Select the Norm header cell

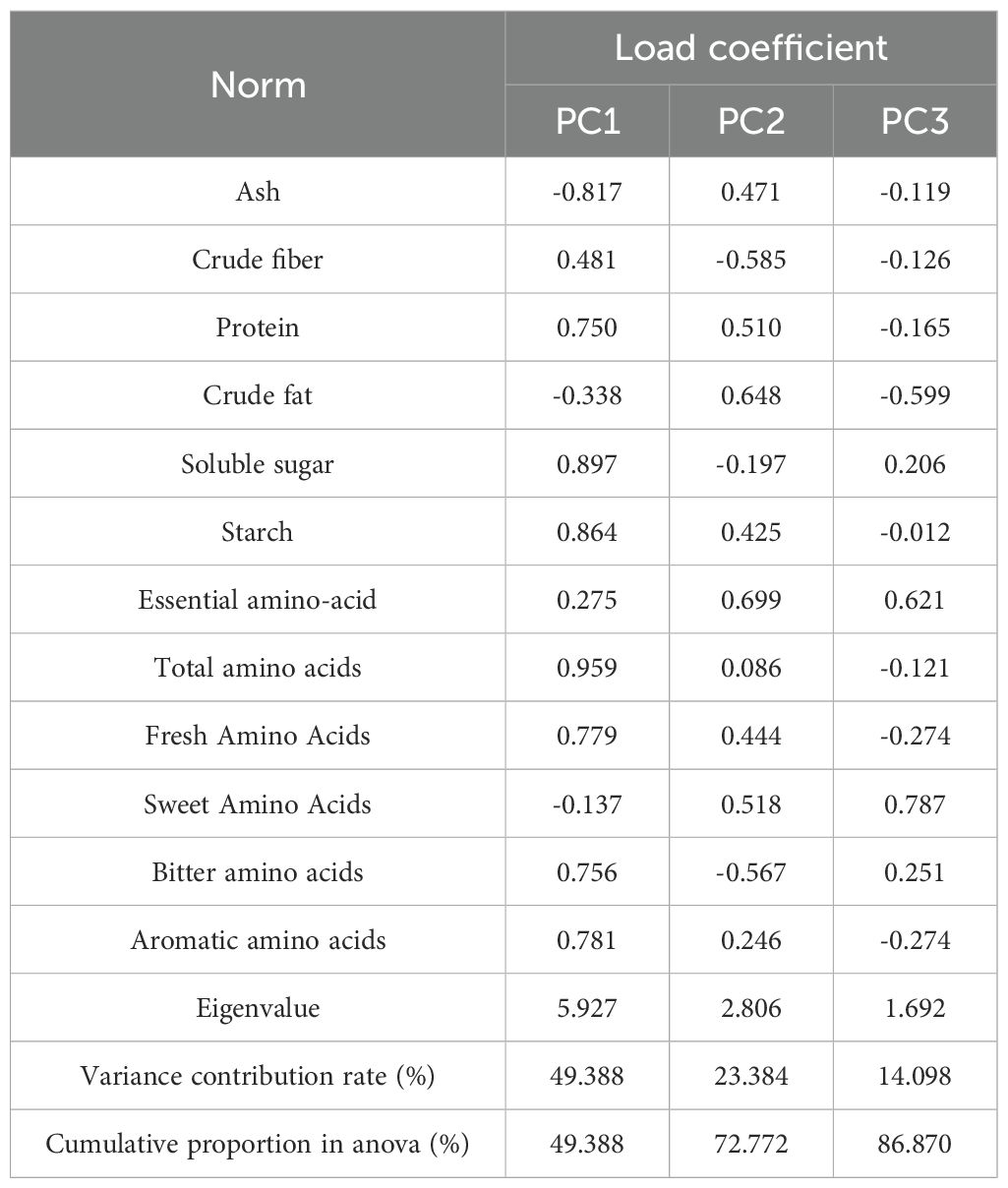click(258, 86)
